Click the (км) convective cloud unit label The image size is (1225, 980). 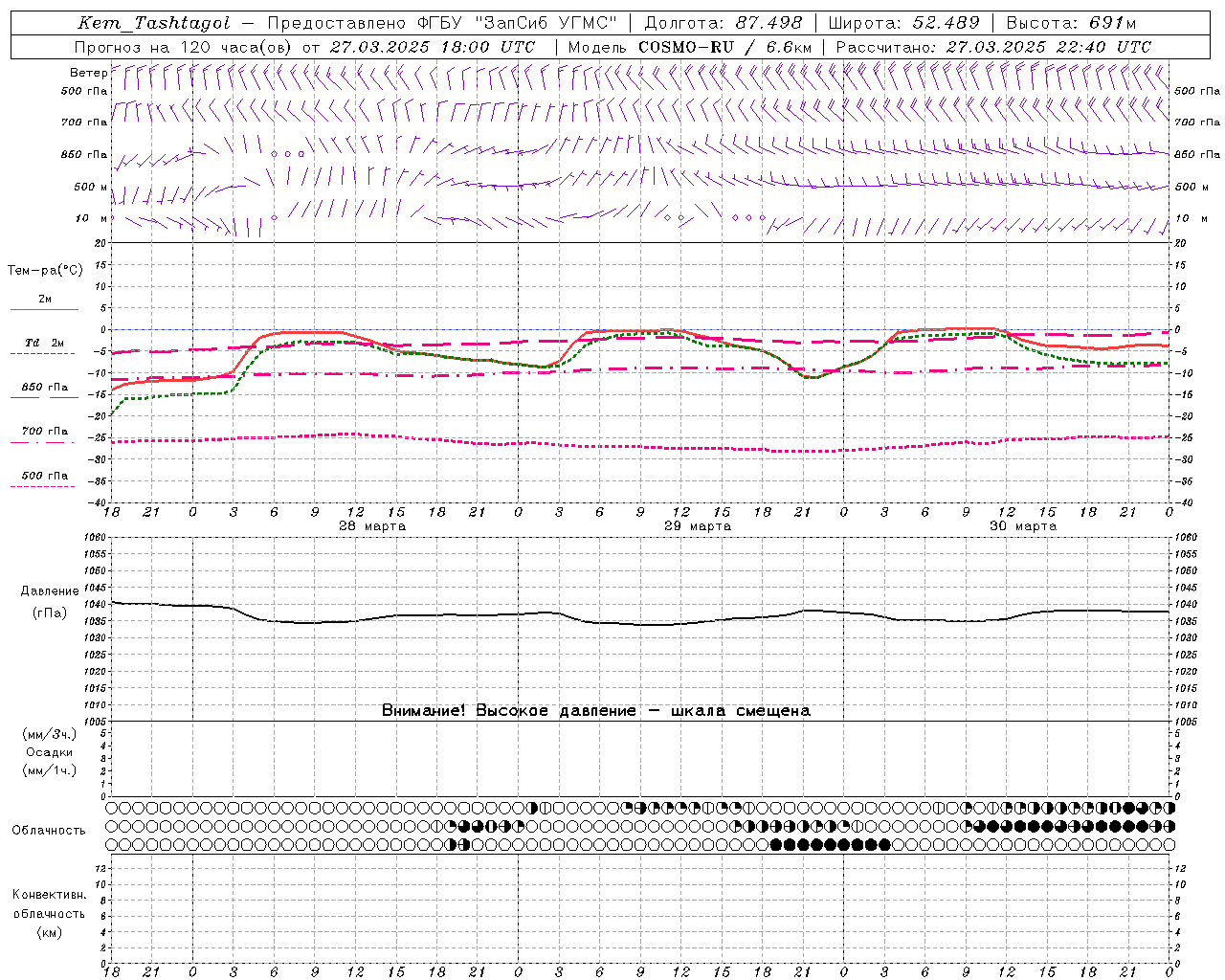pyautogui.click(x=50, y=932)
